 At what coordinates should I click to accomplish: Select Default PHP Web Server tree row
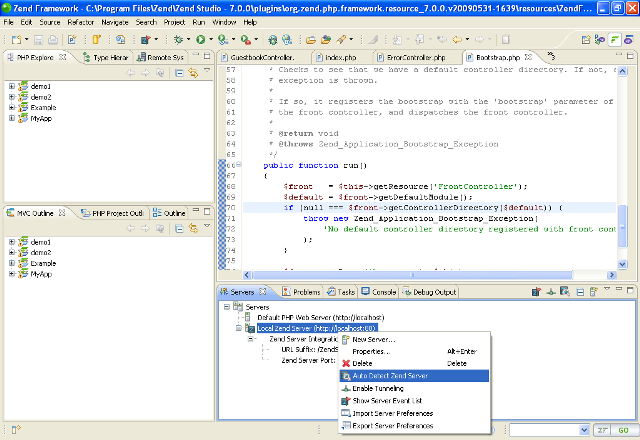click(320, 317)
